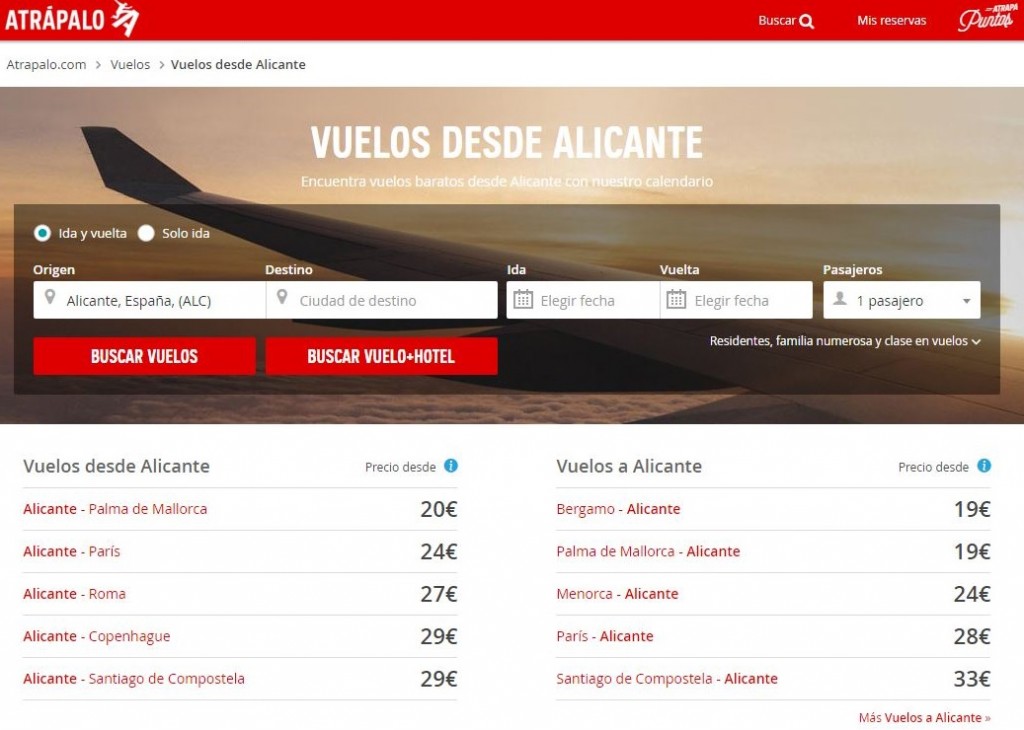
Task: Click the info icon beside Vuelos desde Alicante prices
Action: pyautogui.click(x=451, y=466)
